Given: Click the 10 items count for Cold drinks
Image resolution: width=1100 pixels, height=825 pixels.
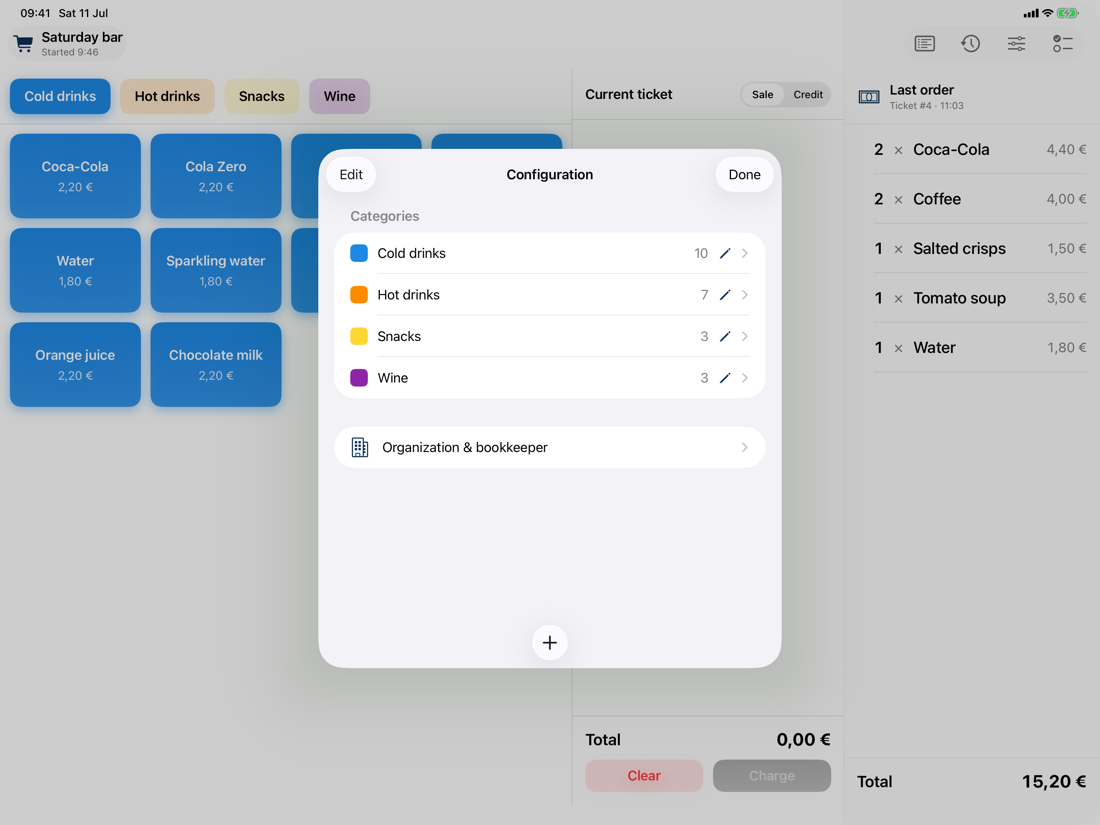Looking at the screenshot, I should tap(701, 253).
